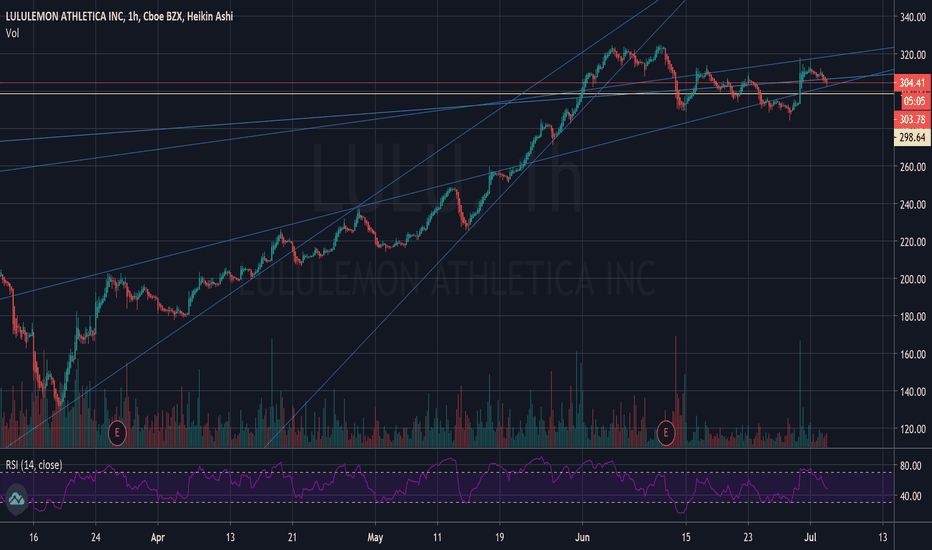Click the 240.00 price axis value

tap(912, 205)
